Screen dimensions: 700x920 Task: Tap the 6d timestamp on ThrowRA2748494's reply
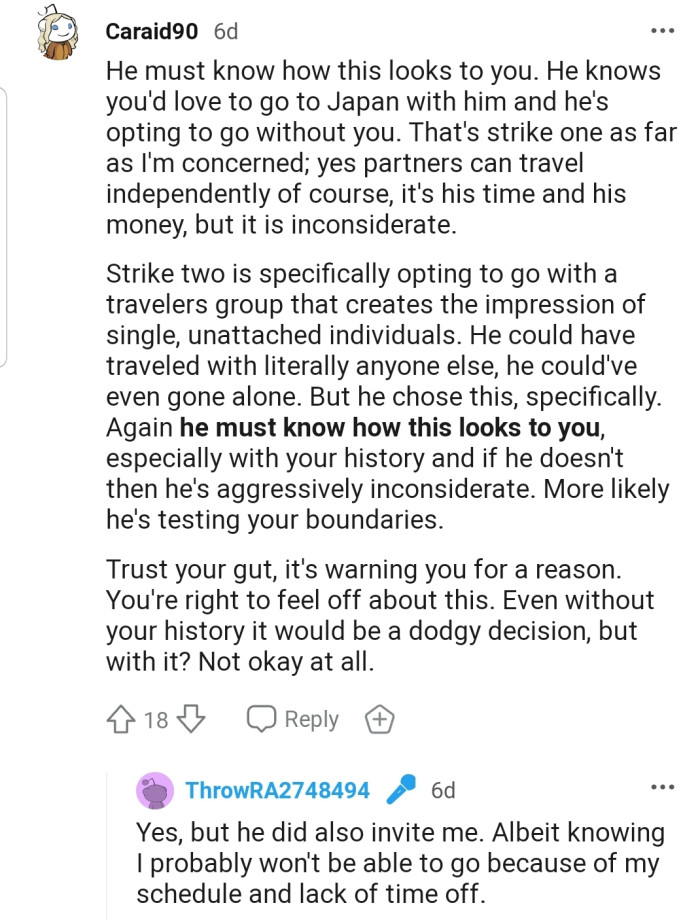click(x=443, y=790)
